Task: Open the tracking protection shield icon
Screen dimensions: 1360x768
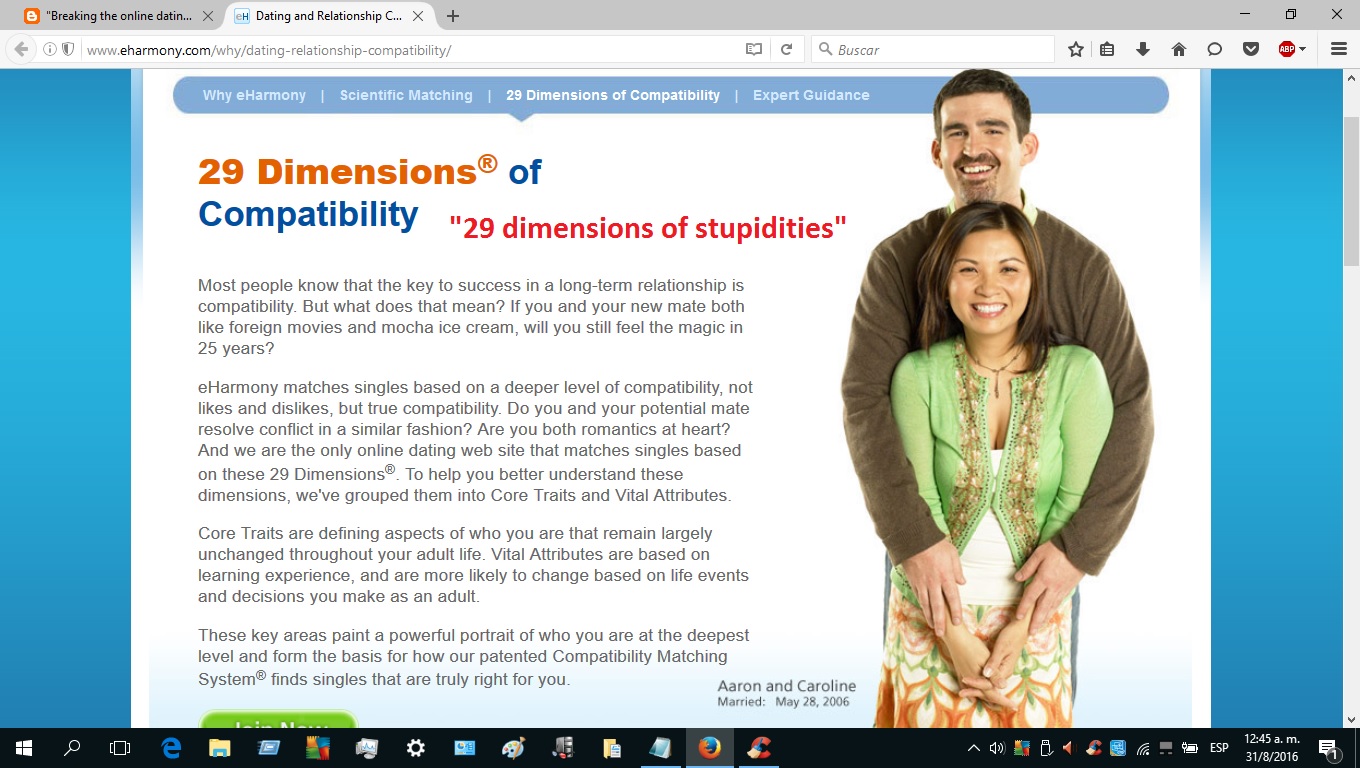Action: [68, 49]
